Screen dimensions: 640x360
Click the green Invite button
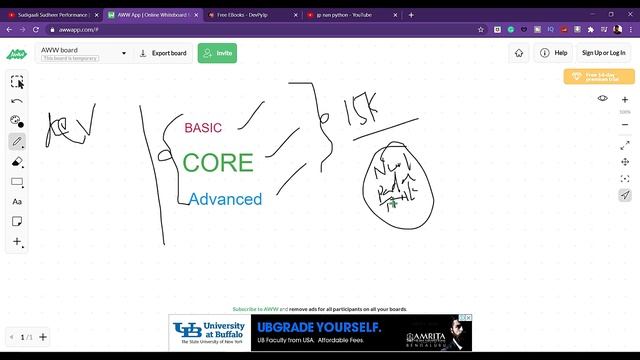pyautogui.click(x=217, y=53)
